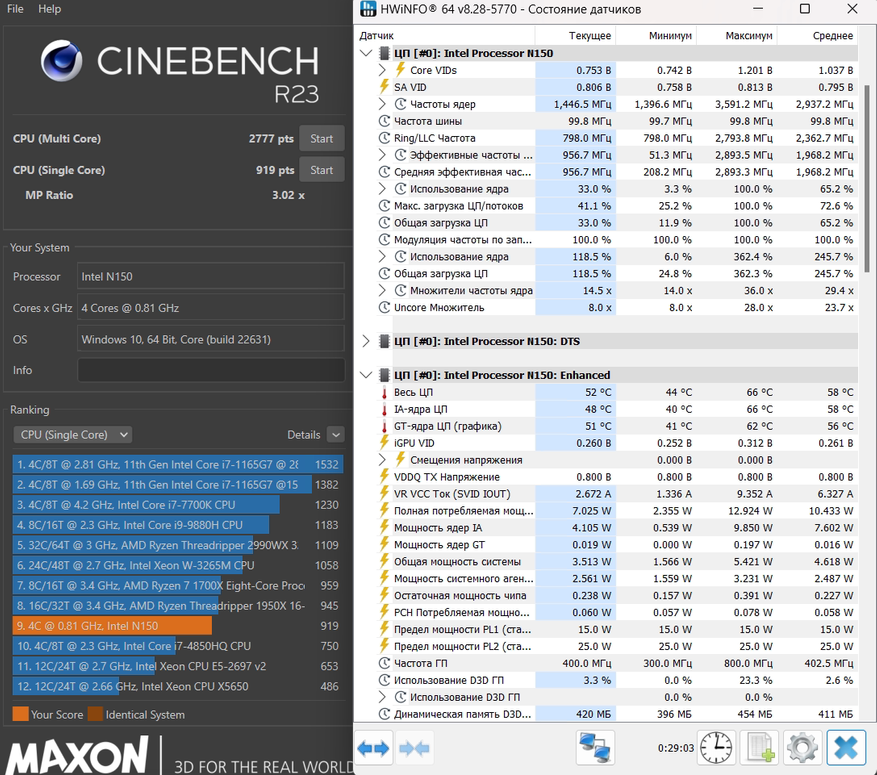
Task: Click the Cinebench sphere logo
Action: (62, 60)
